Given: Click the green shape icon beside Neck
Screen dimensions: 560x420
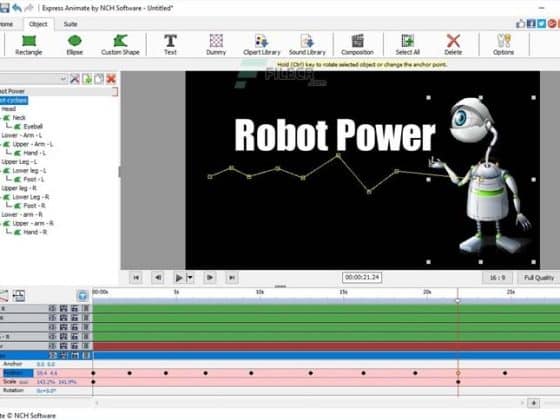Looking at the screenshot, I should (x=6, y=118).
